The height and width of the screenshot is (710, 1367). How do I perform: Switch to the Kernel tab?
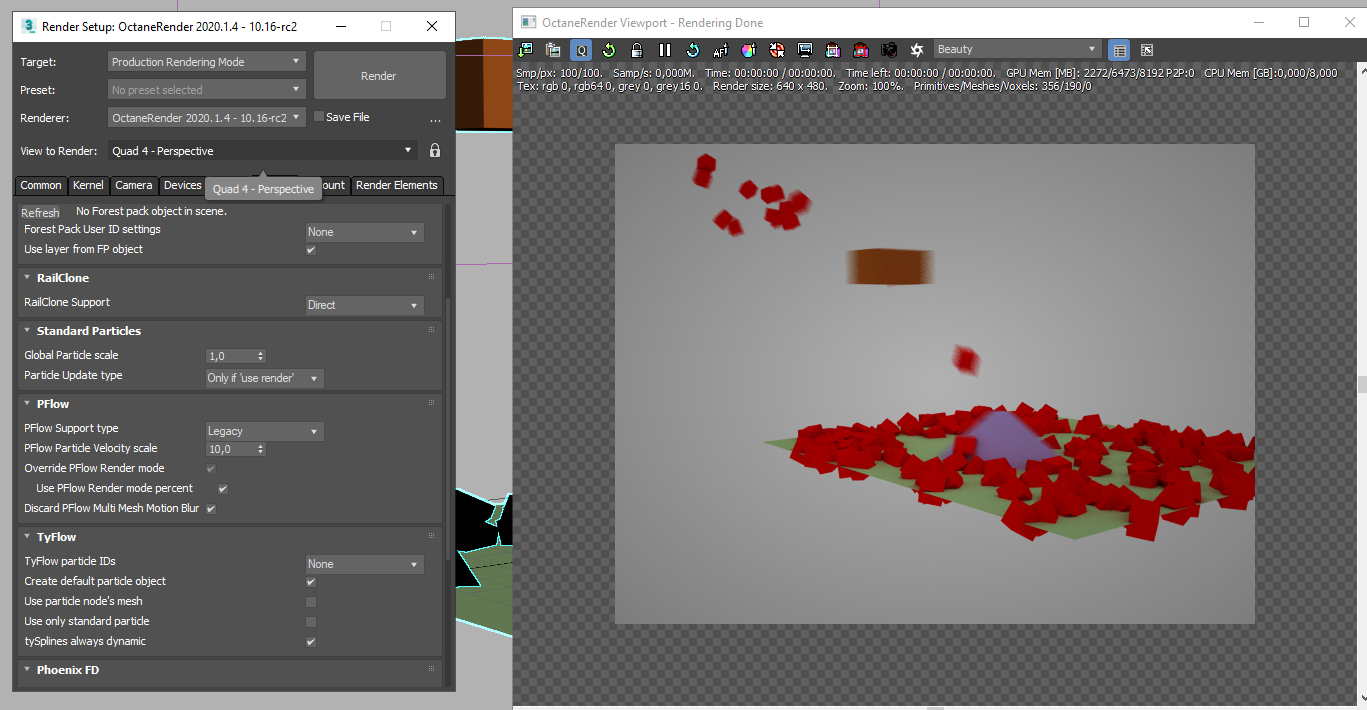(x=88, y=185)
